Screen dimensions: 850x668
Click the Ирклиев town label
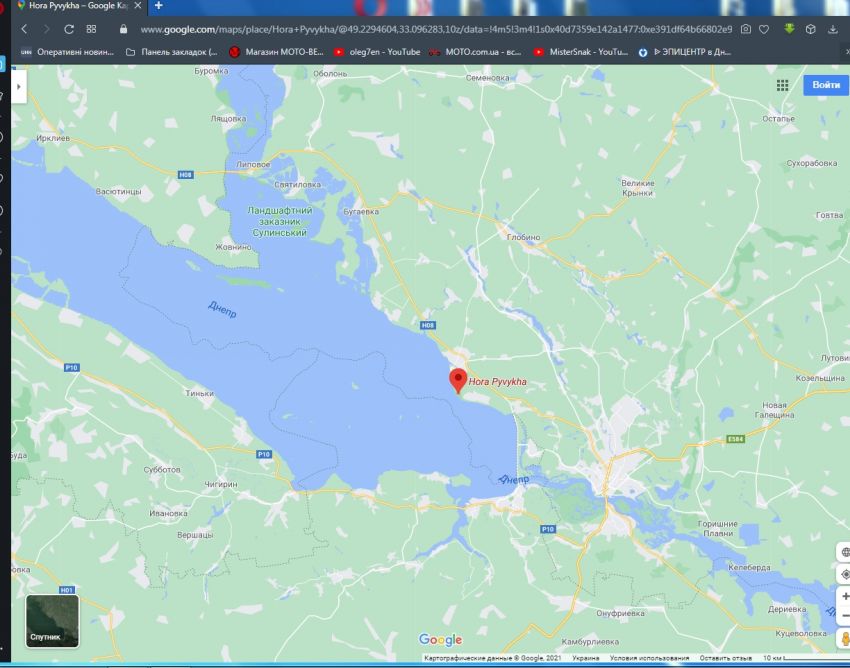53,138
